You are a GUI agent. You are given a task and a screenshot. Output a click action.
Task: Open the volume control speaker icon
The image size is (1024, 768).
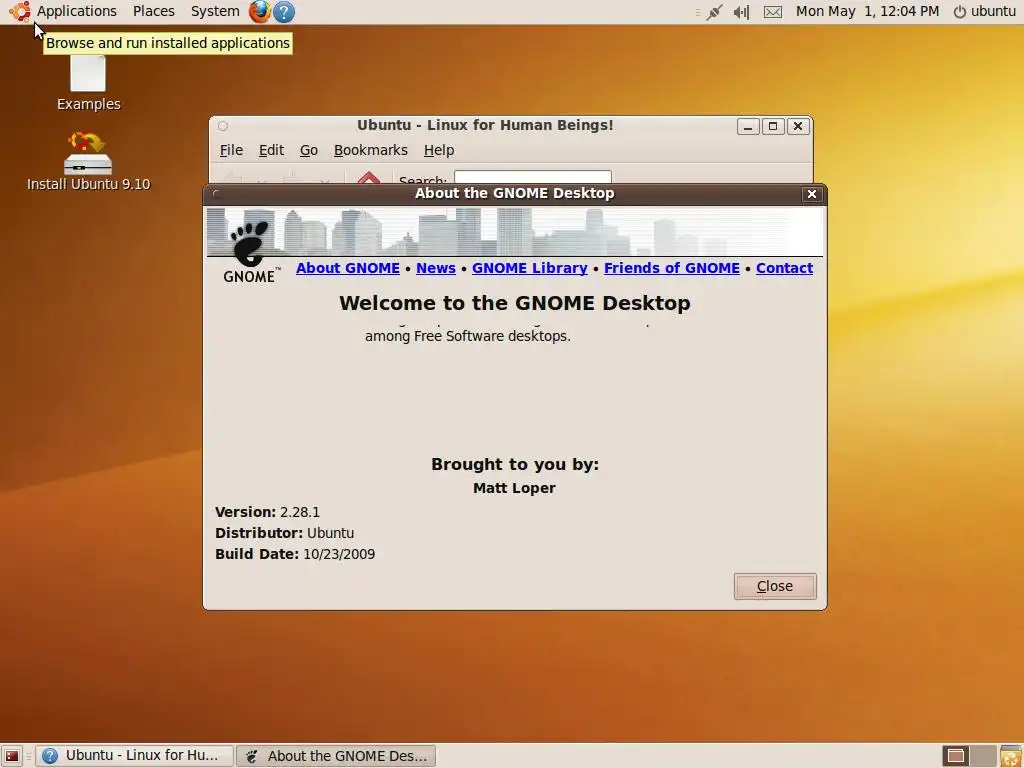click(741, 12)
